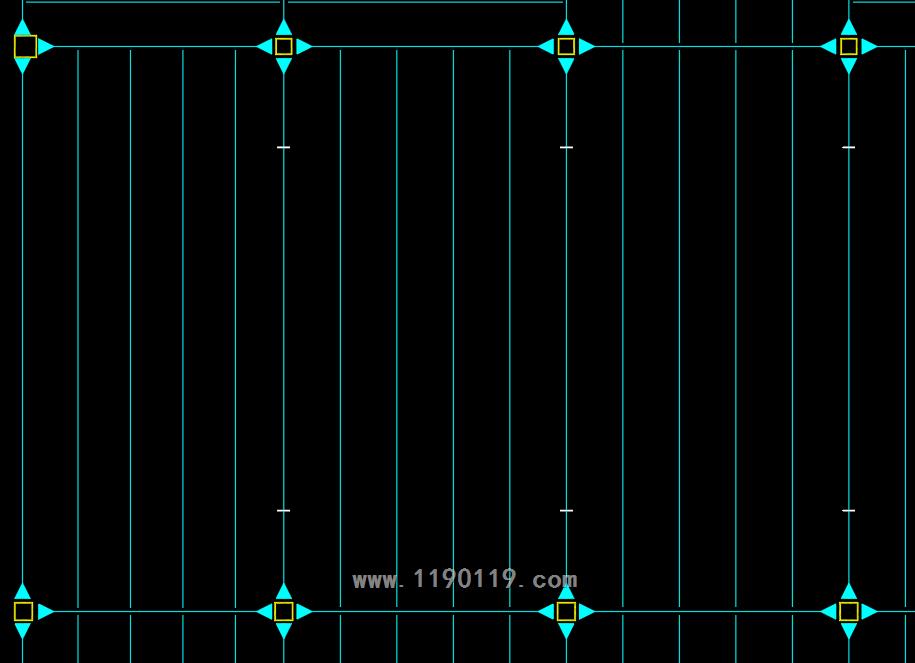Click upward arrow above second top-row node

click(284, 27)
